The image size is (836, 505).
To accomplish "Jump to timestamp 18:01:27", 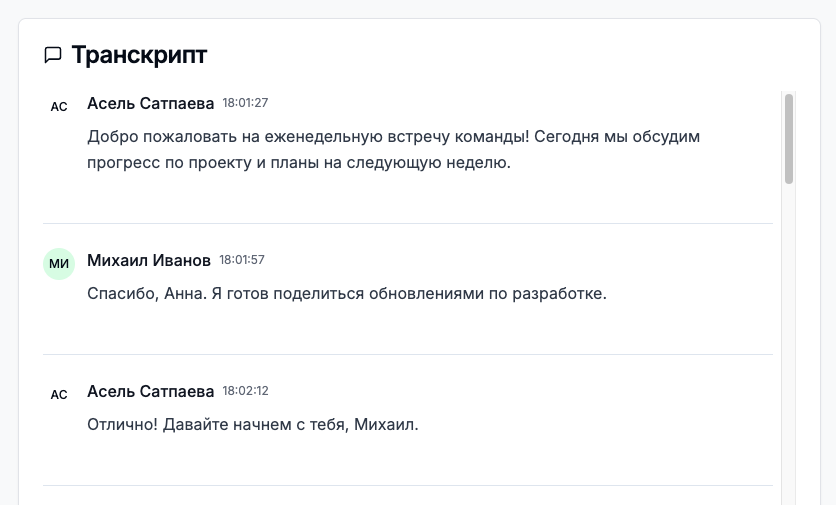I will [x=245, y=103].
